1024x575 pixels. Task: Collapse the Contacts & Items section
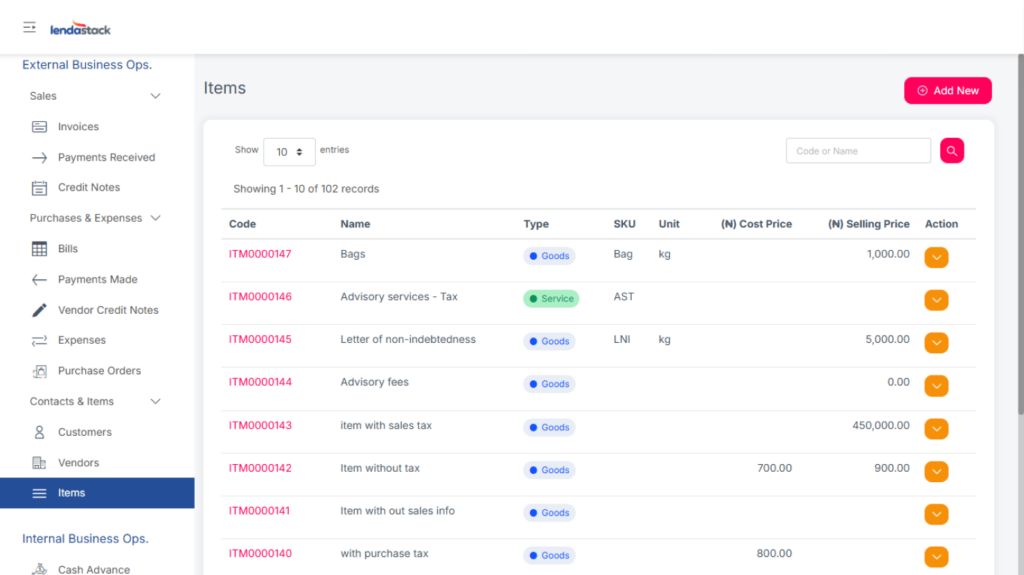[155, 402]
